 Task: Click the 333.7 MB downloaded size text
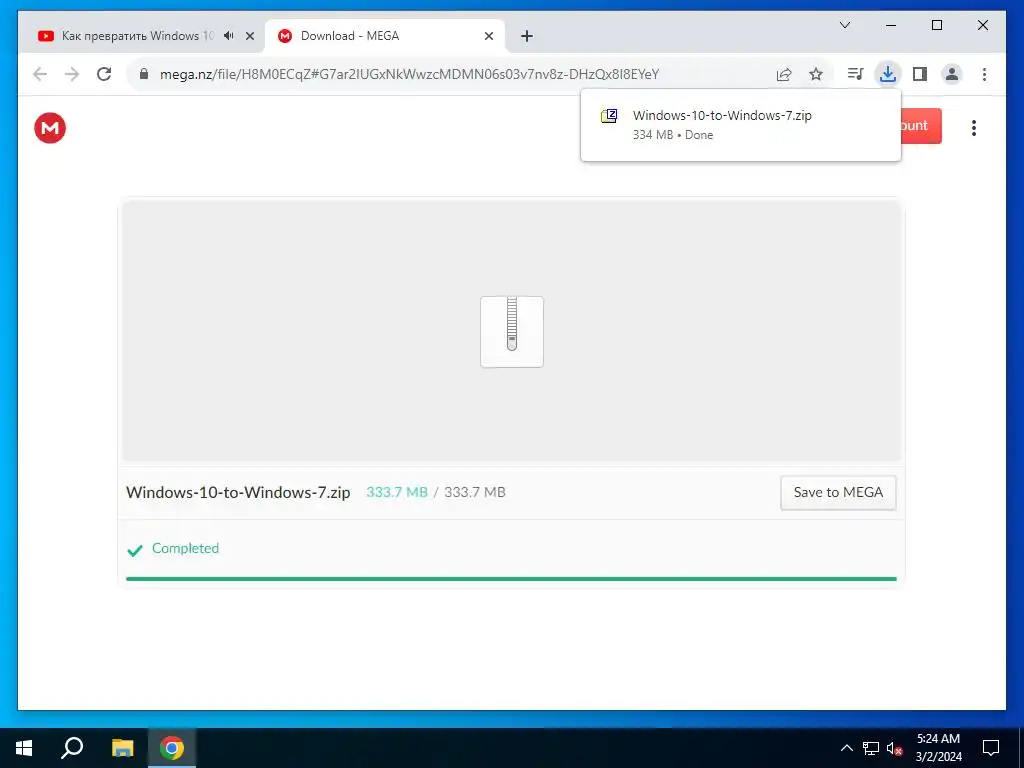coord(396,492)
